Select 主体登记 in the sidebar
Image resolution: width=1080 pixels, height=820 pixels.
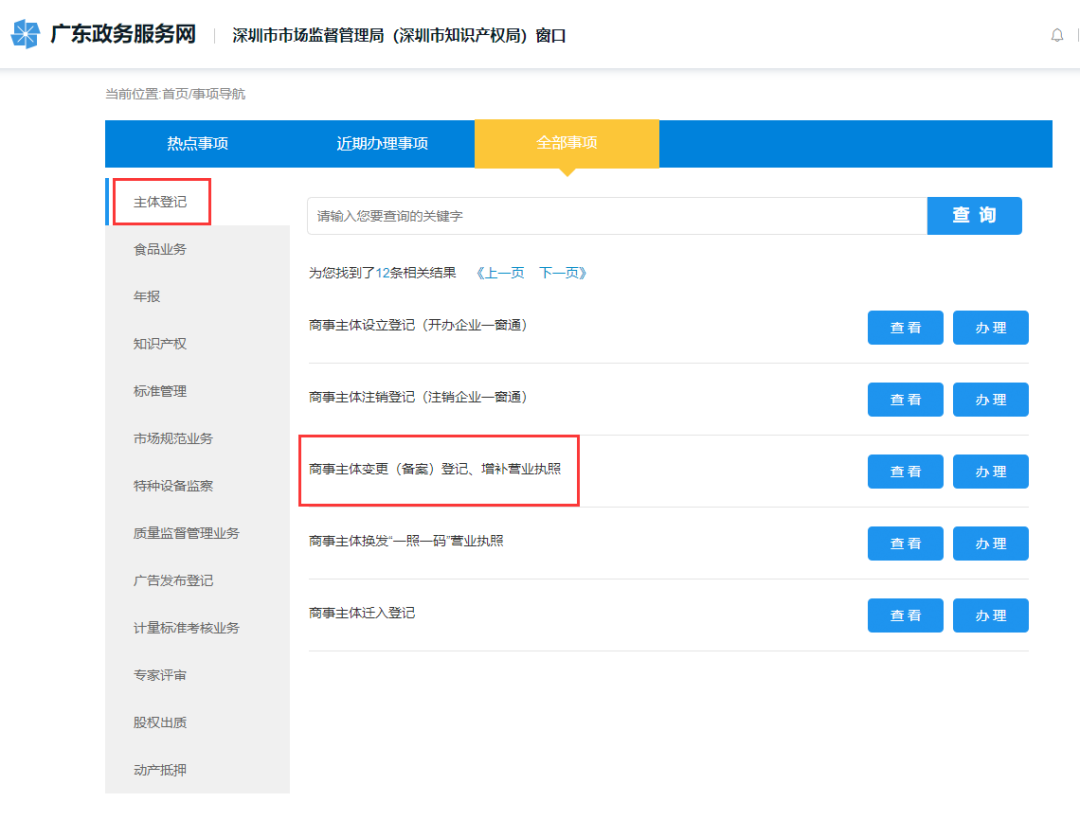click(x=161, y=202)
